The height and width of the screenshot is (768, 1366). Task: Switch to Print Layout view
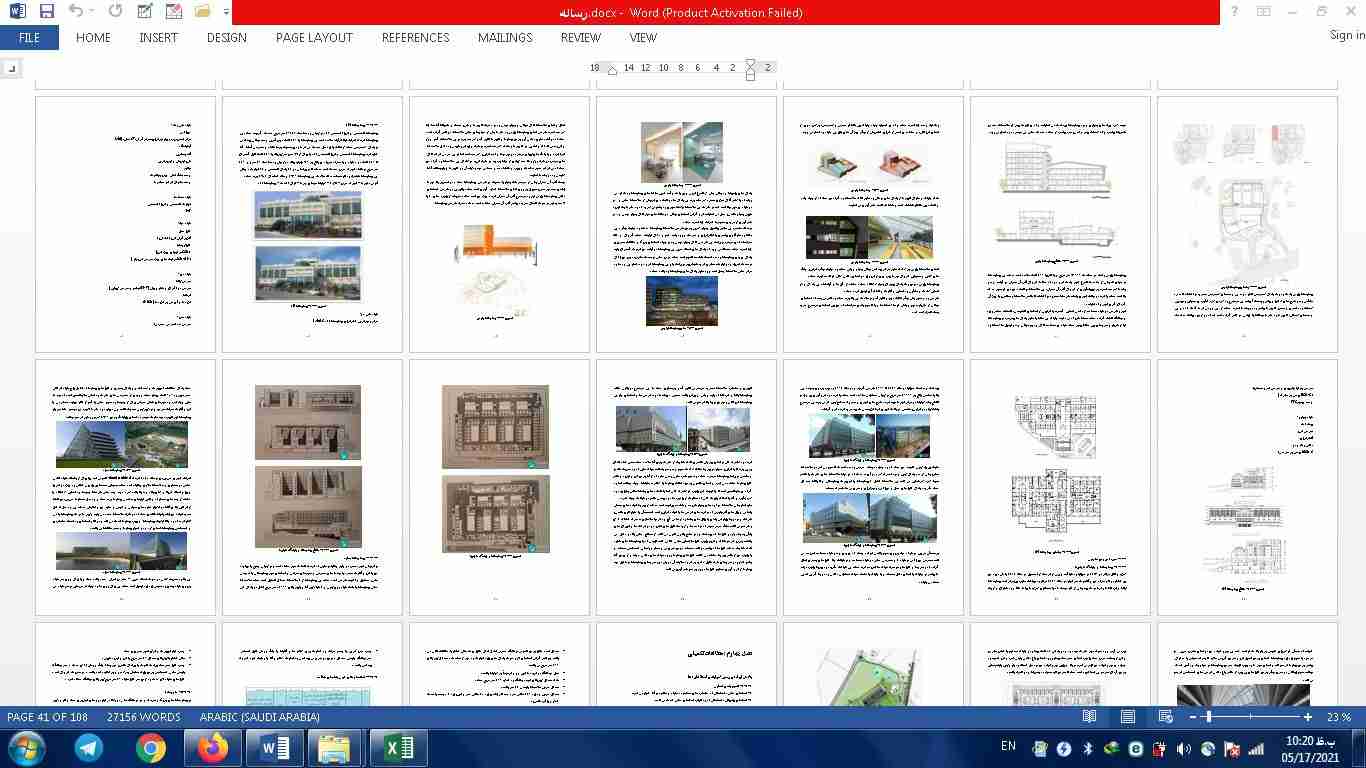[x=1127, y=717]
